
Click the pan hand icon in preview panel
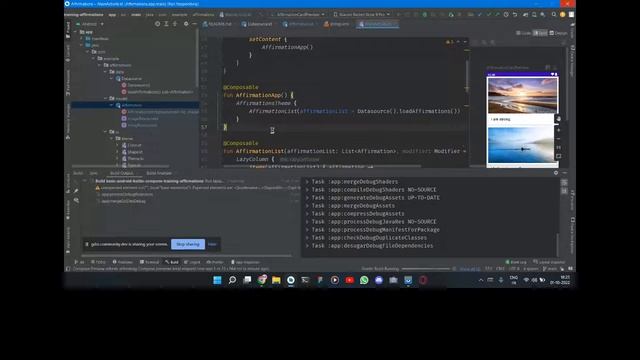tap(558, 119)
